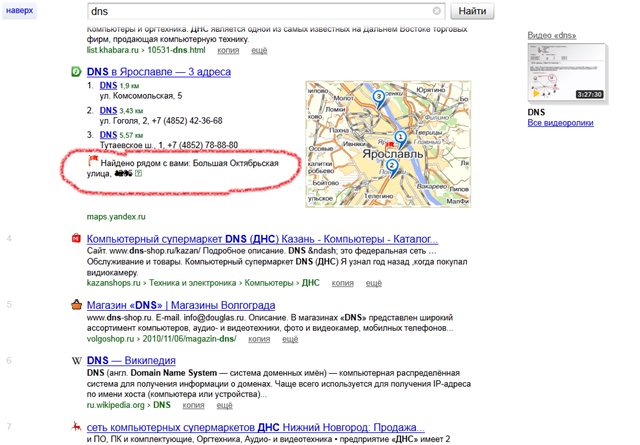
Task: Click the basket favicon beside the Волгоград result
Action: [76, 305]
